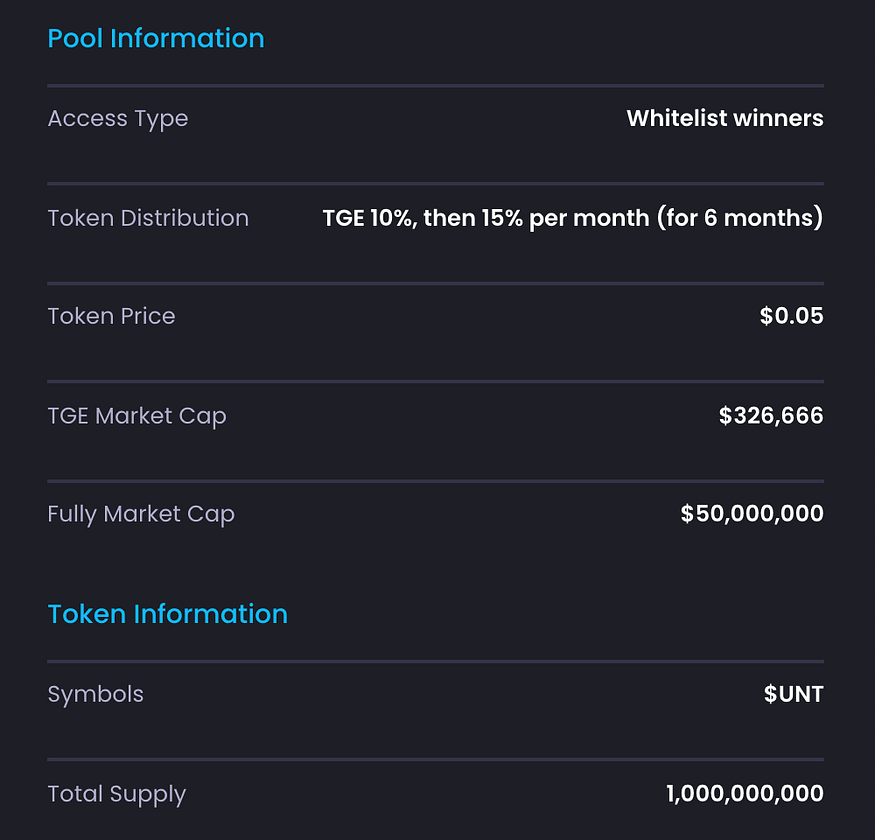Select the Fully Market Cap label
Screen dimensions: 875x840
pyautogui.click(x=141, y=514)
